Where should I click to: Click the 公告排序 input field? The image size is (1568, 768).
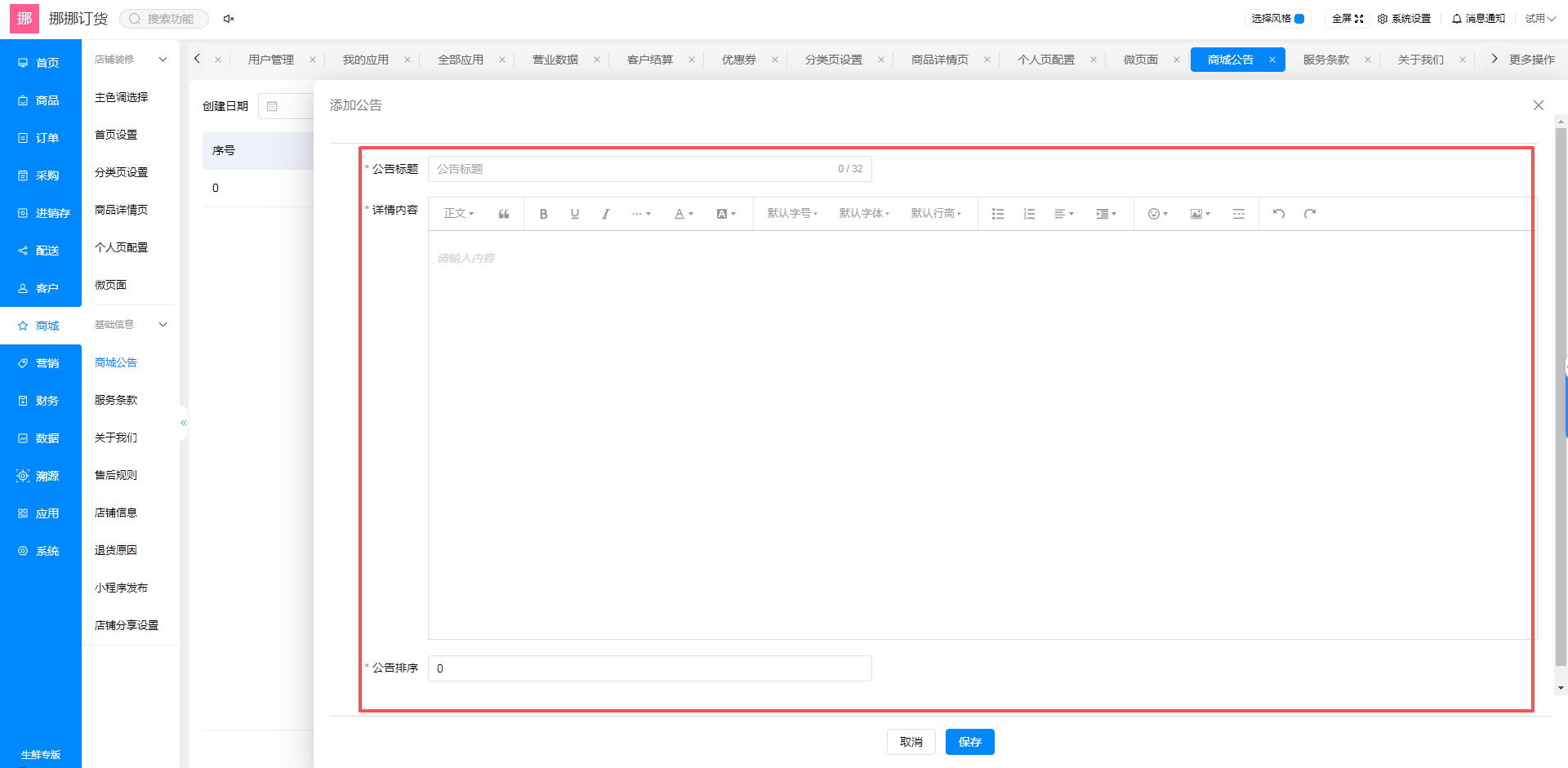(x=650, y=668)
